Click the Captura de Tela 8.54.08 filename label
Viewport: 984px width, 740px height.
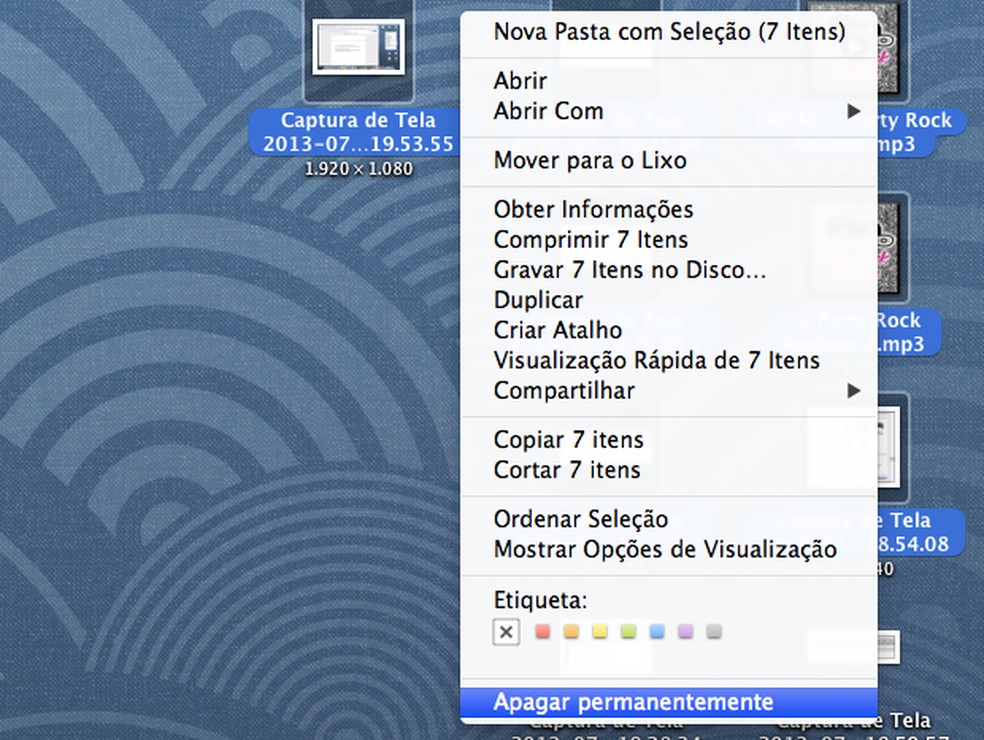tap(919, 532)
